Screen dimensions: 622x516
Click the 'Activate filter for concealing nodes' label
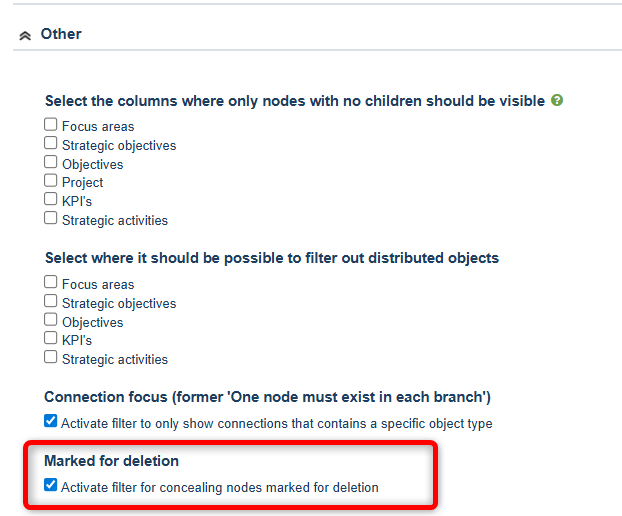pos(220,488)
